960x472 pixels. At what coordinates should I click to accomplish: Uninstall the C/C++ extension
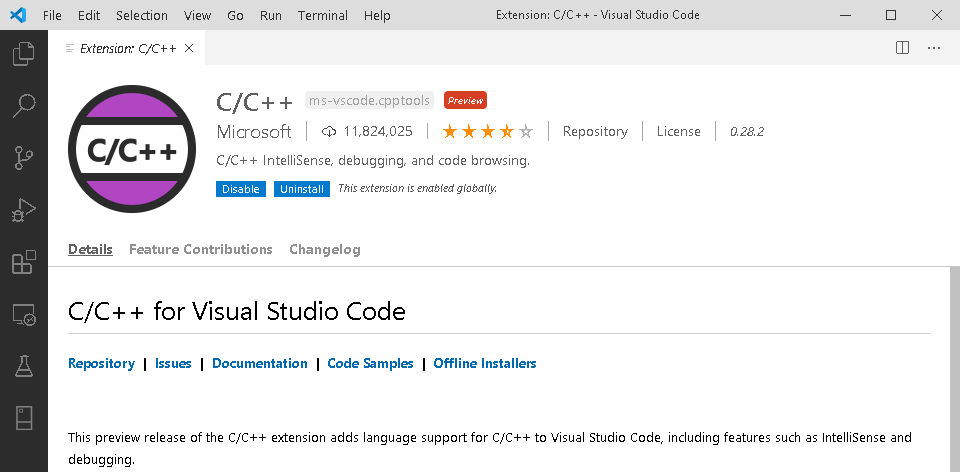point(302,189)
